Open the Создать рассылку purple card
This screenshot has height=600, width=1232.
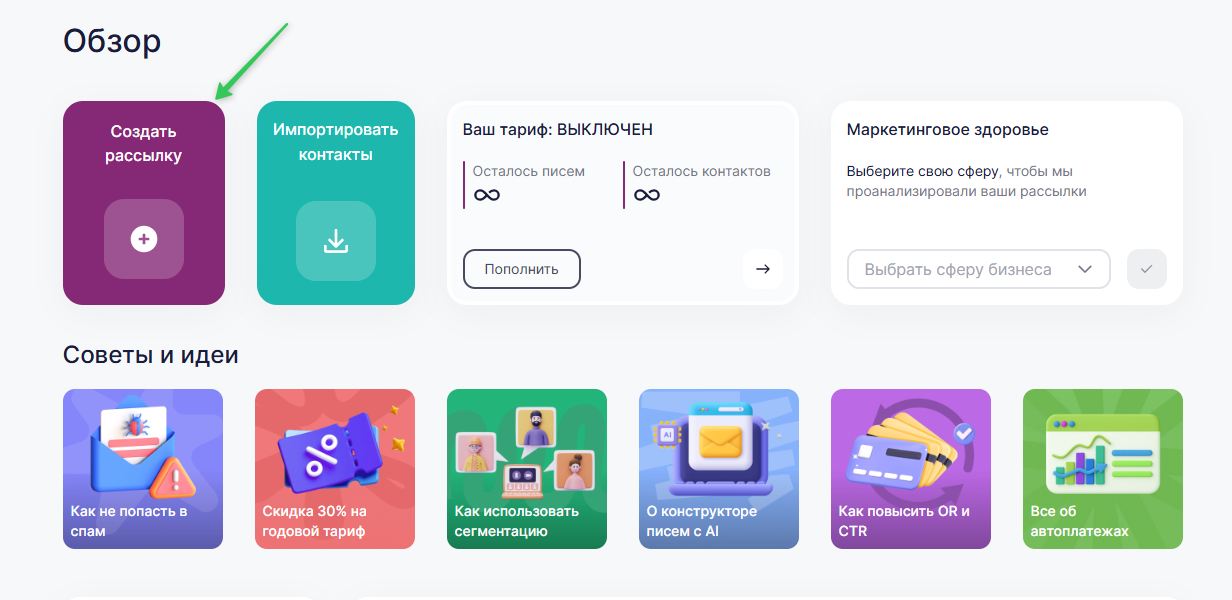(x=144, y=203)
